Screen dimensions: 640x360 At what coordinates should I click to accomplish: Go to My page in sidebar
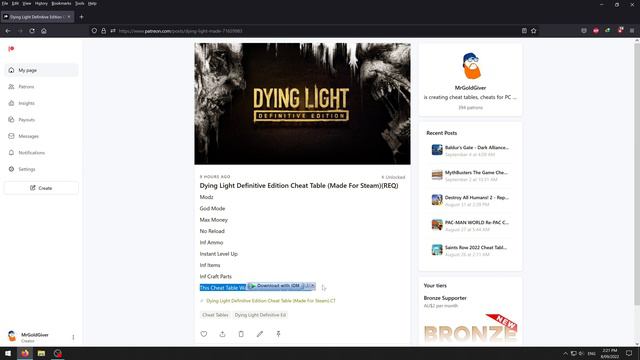coord(41,70)
